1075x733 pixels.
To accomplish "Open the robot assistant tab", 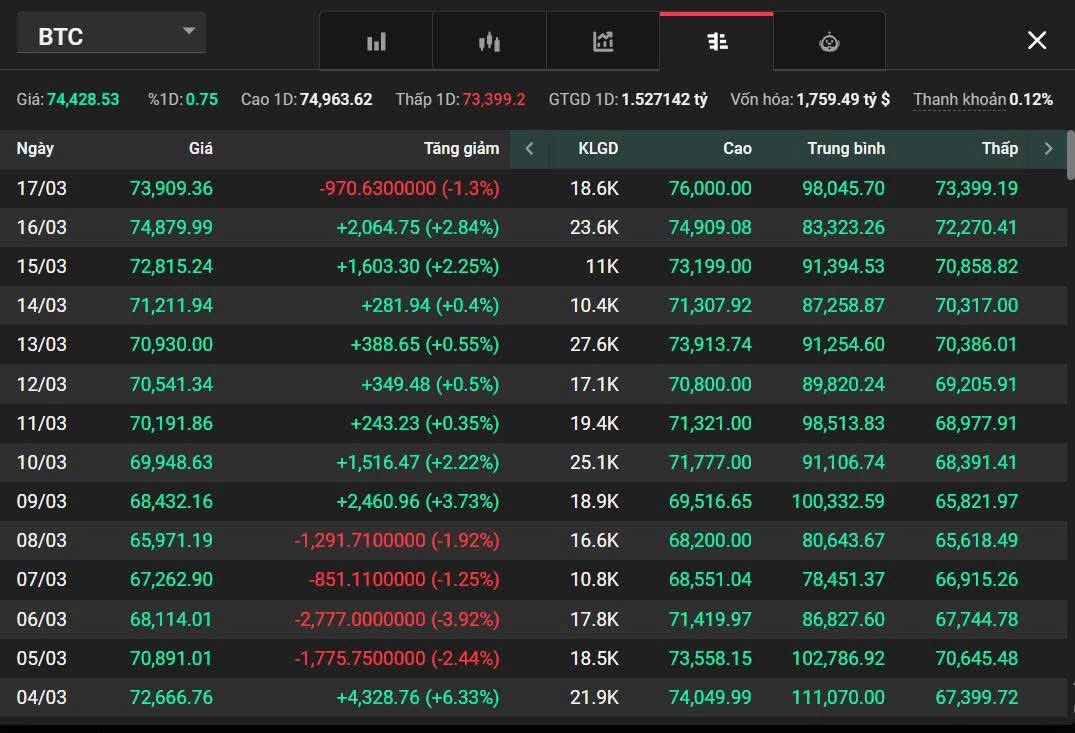I will pyautogui.click(x=829, y=42).
